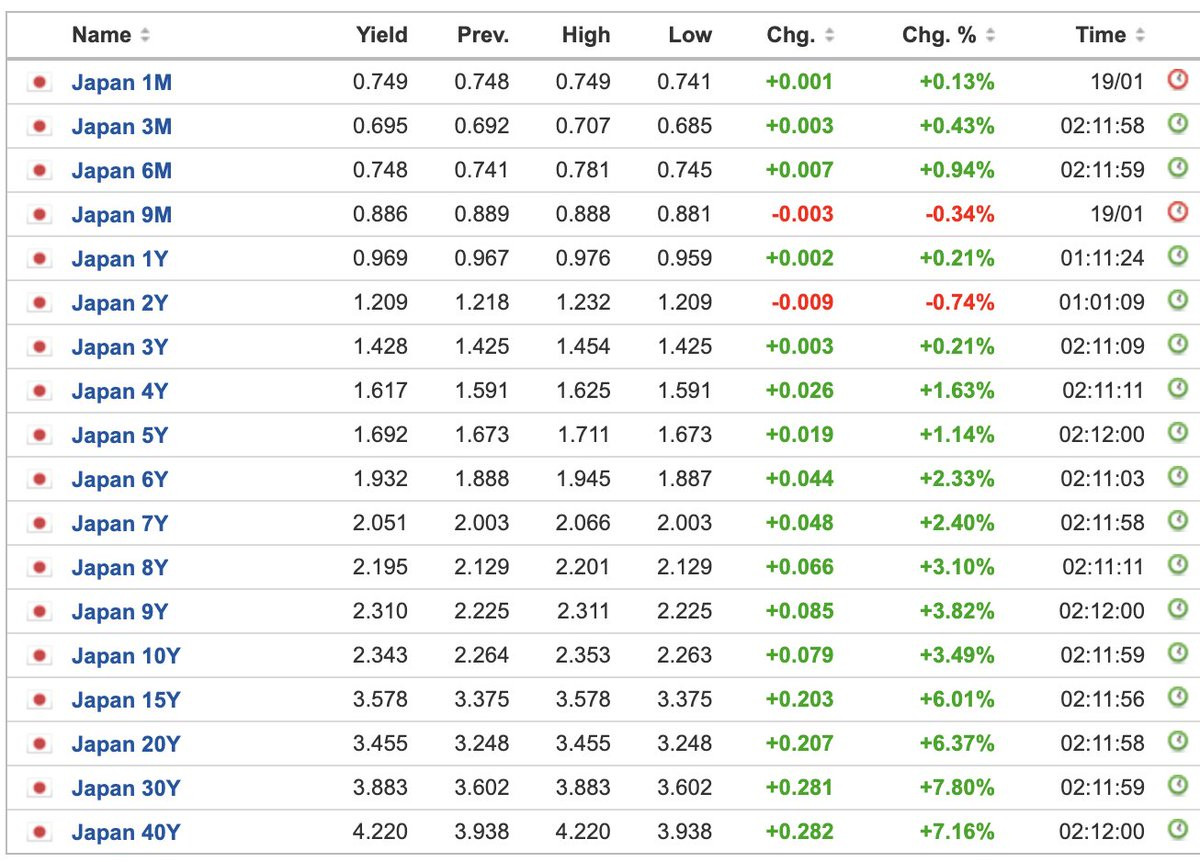1200x862 pixels.
Task: Open the Japan 6M bond link
Action: 122,171
